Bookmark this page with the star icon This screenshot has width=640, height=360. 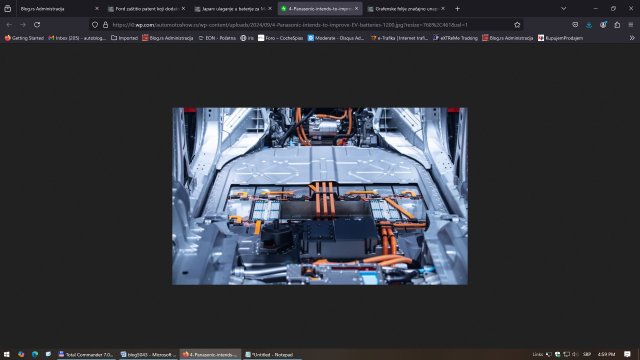pyautogui.click(x=517, y=25)
